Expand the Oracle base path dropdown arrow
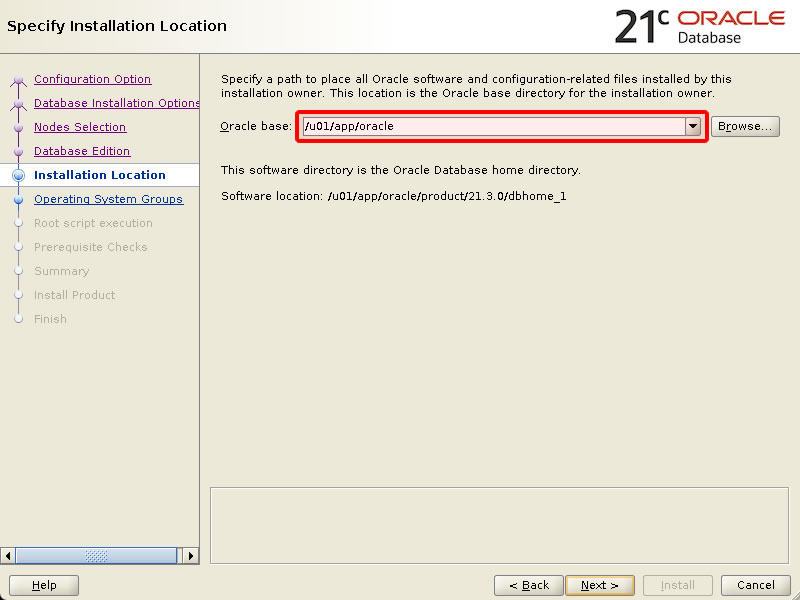 [692, 126]
